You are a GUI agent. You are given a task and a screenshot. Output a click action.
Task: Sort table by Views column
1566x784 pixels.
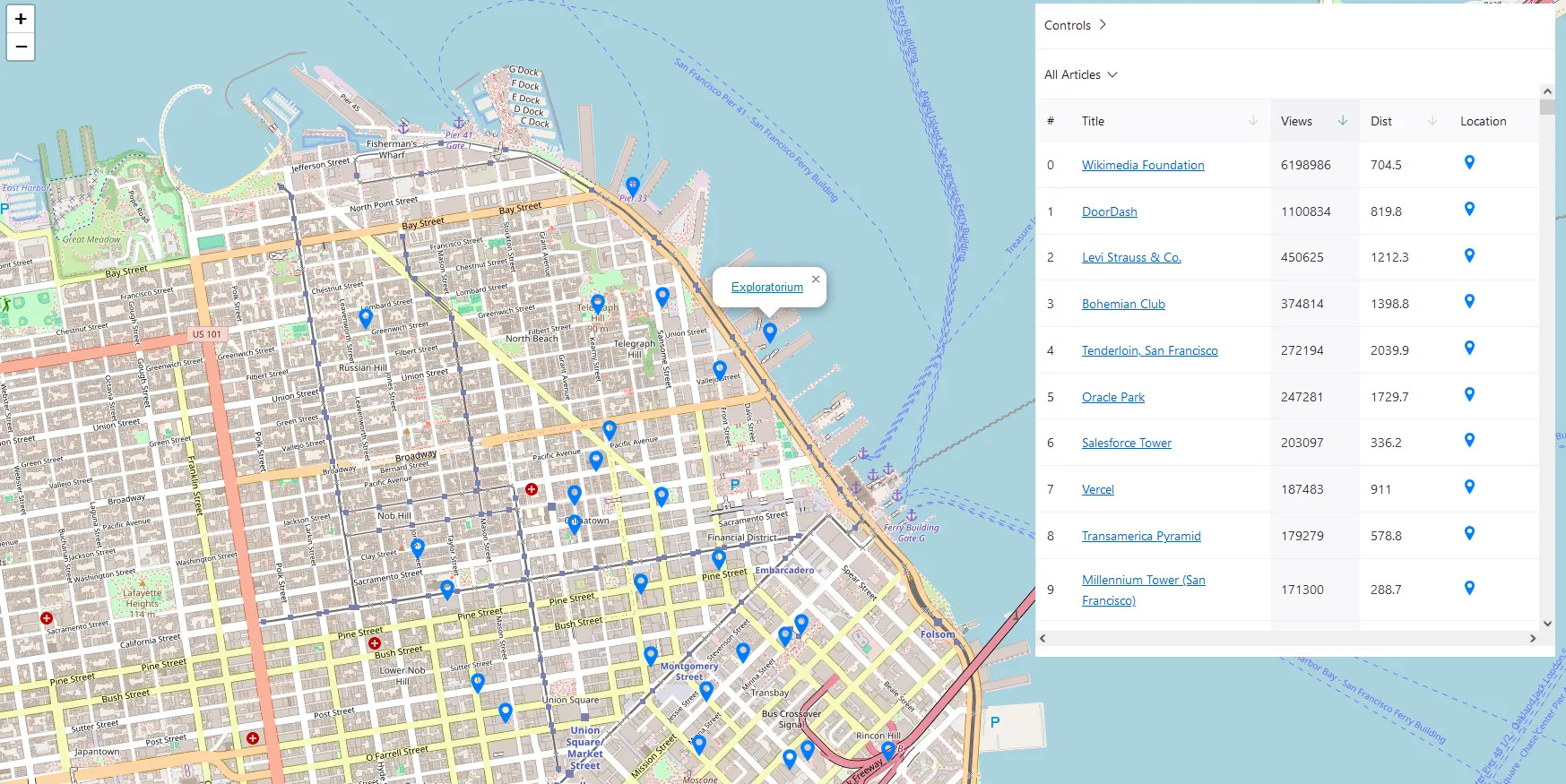[1343, 121]
